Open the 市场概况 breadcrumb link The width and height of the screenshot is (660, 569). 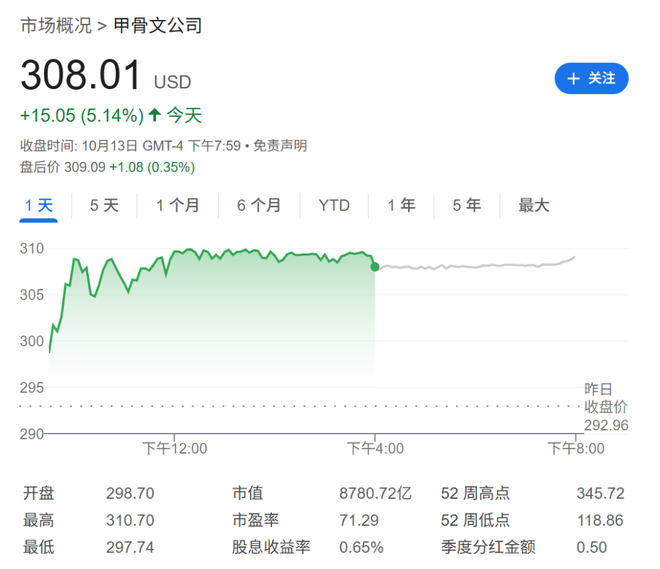point(56,25)
